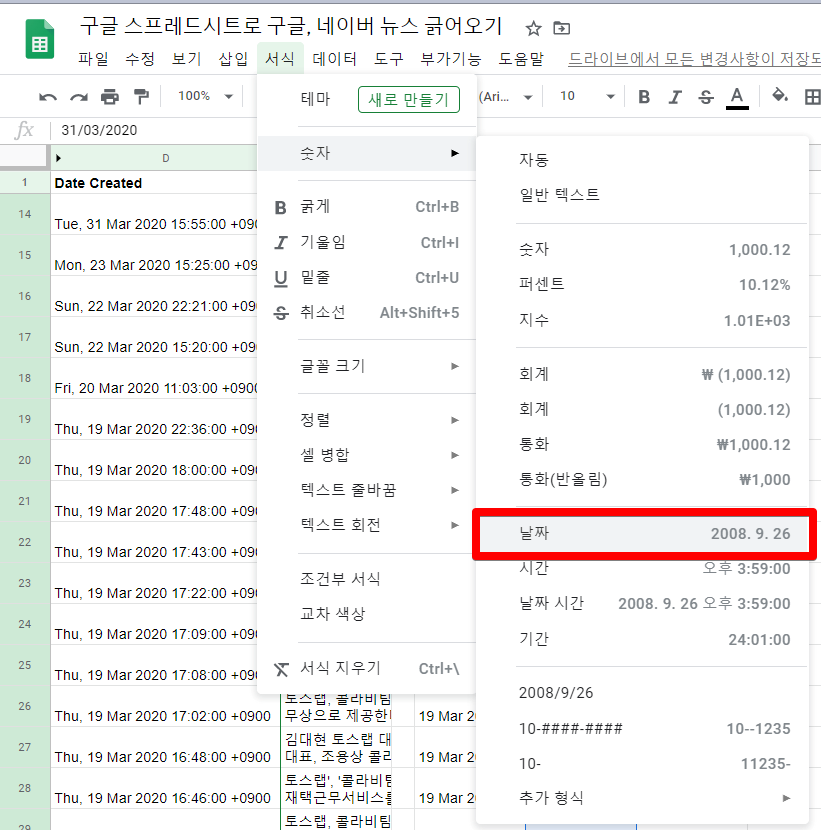Open the 도구 menu
The width and height of the screenshot is (821, 830).
389,59
